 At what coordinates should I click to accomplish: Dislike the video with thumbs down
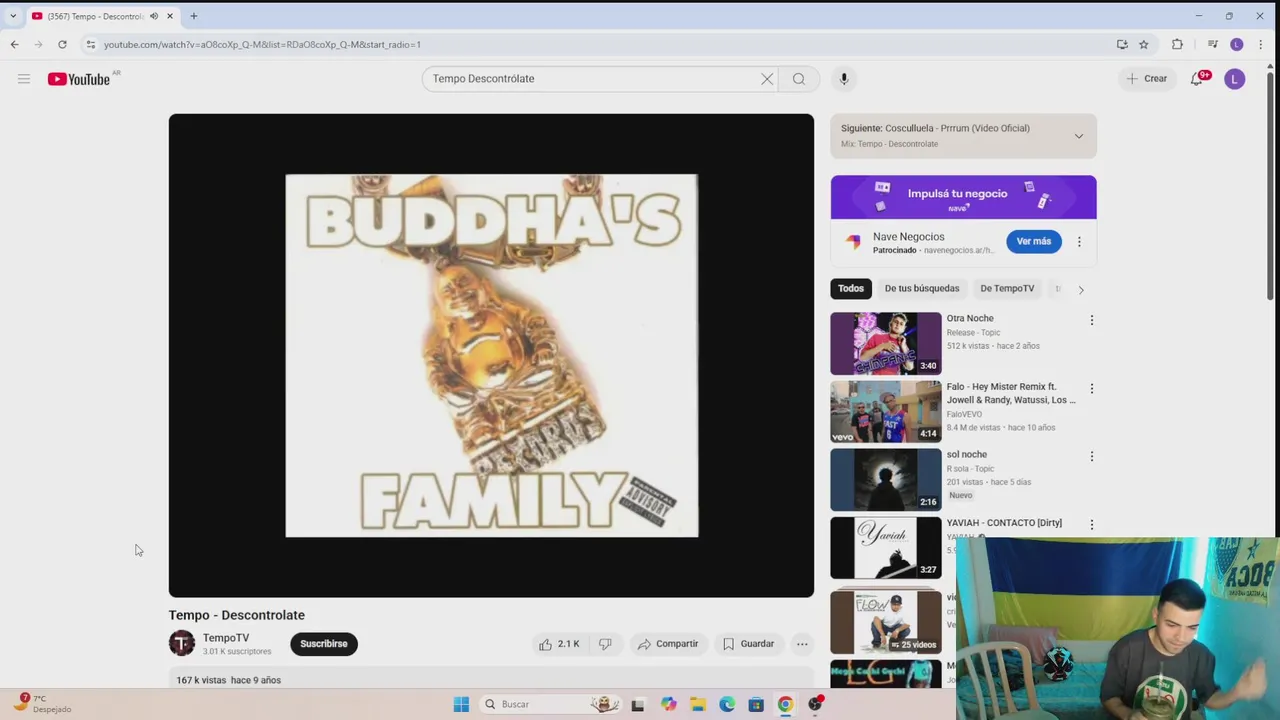605,644
